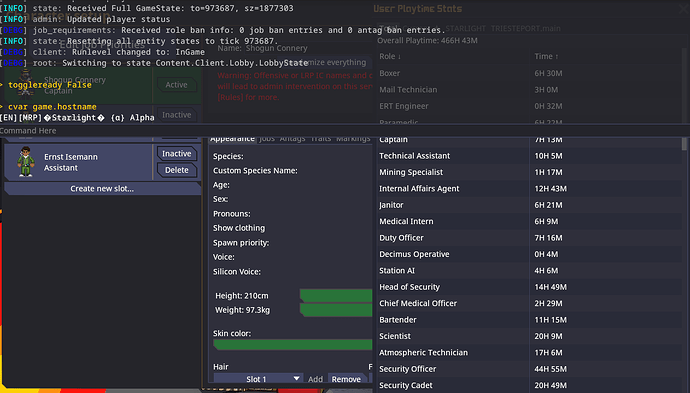Viewport: 690px width, 393px height.
Task: Click the Bartender role row
Action: click(x=530, y=320)
